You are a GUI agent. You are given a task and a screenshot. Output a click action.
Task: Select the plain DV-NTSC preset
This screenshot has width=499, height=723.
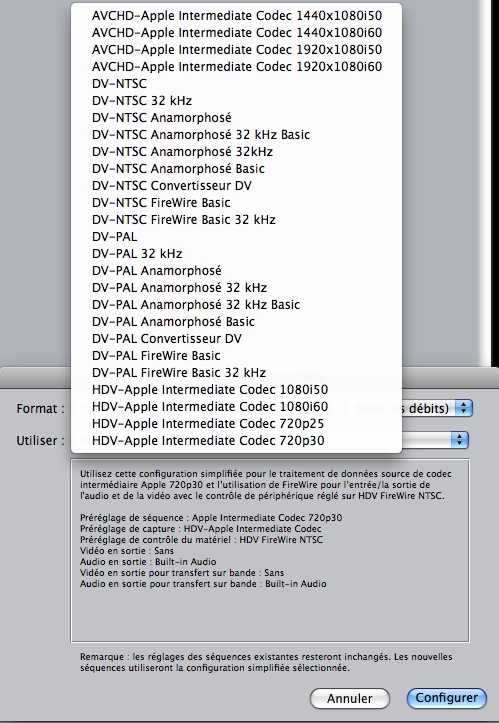click(x=237, y=83)
